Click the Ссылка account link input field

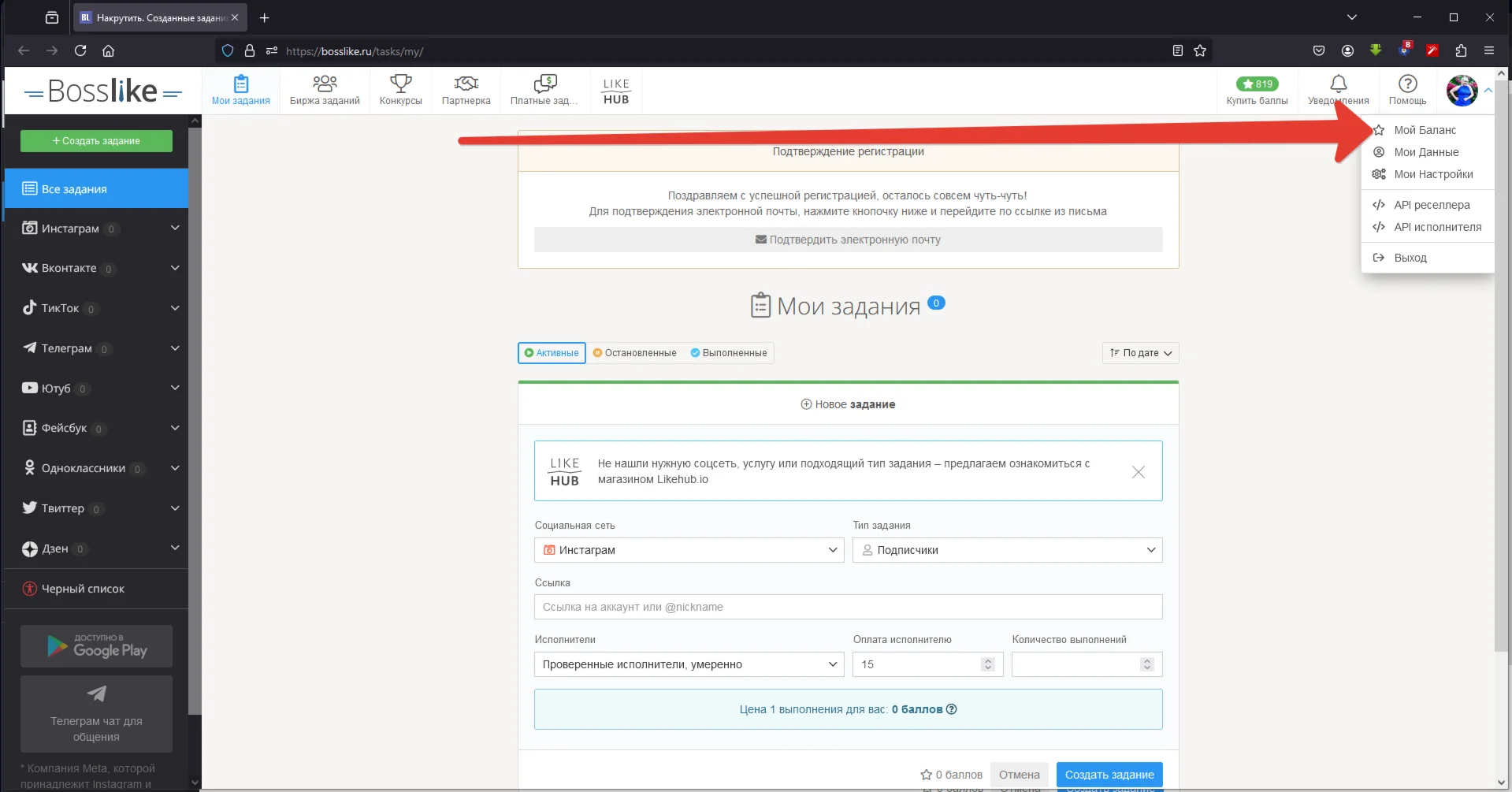pos(848,607)
